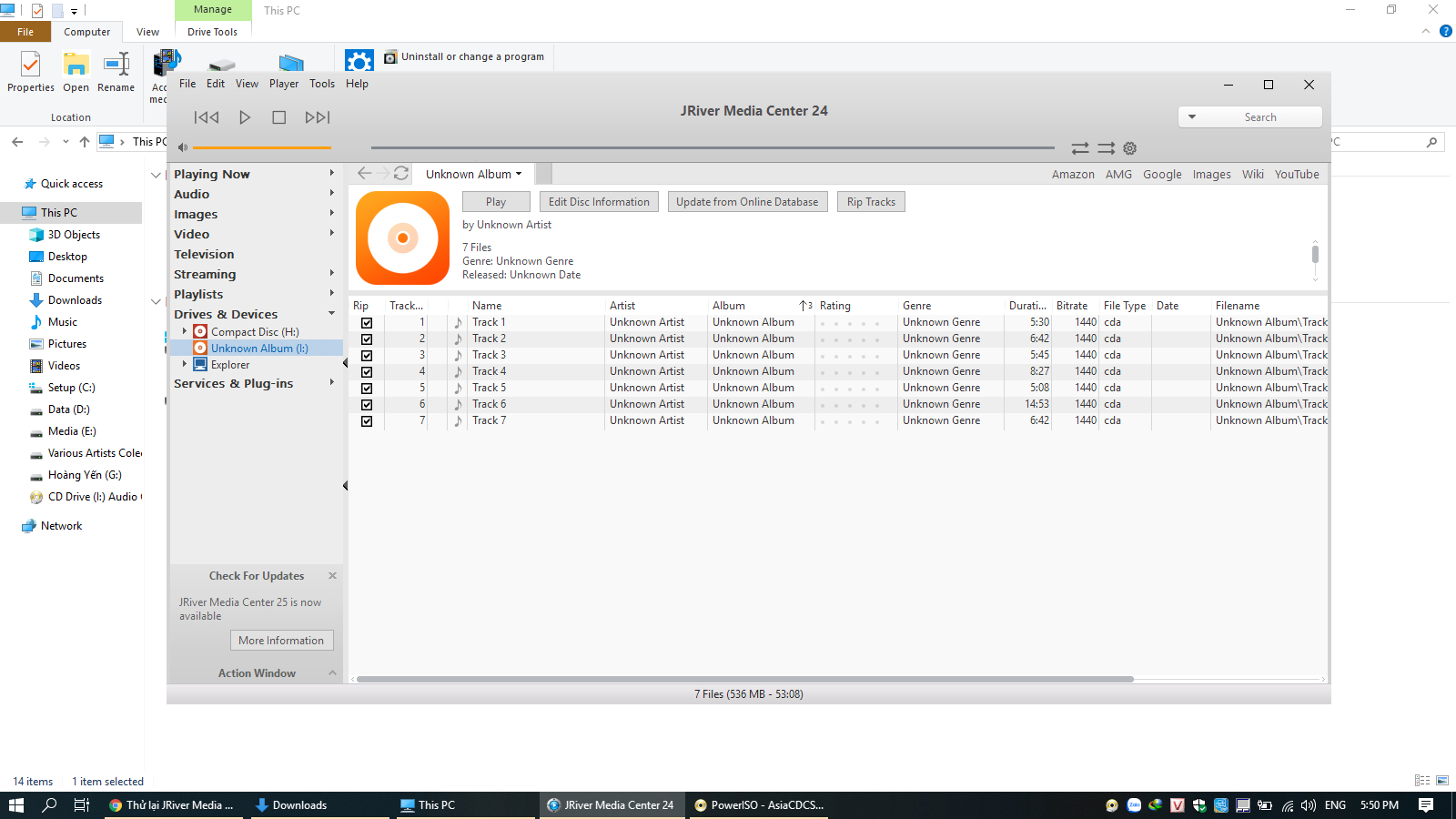The image size is (1456, 819).
Task: Open the JRiver Player menu
Action: coord(284,84)
